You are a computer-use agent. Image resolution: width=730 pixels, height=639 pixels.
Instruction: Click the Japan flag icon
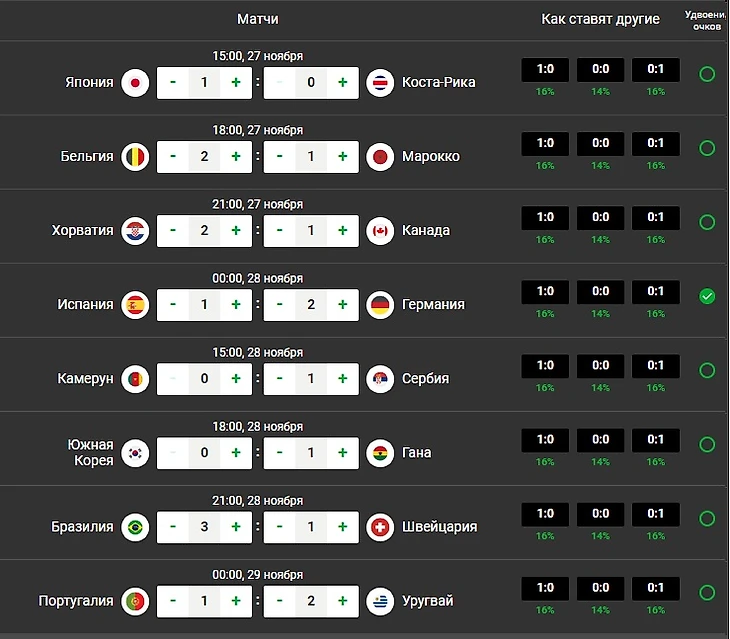[x=136, y=82]
